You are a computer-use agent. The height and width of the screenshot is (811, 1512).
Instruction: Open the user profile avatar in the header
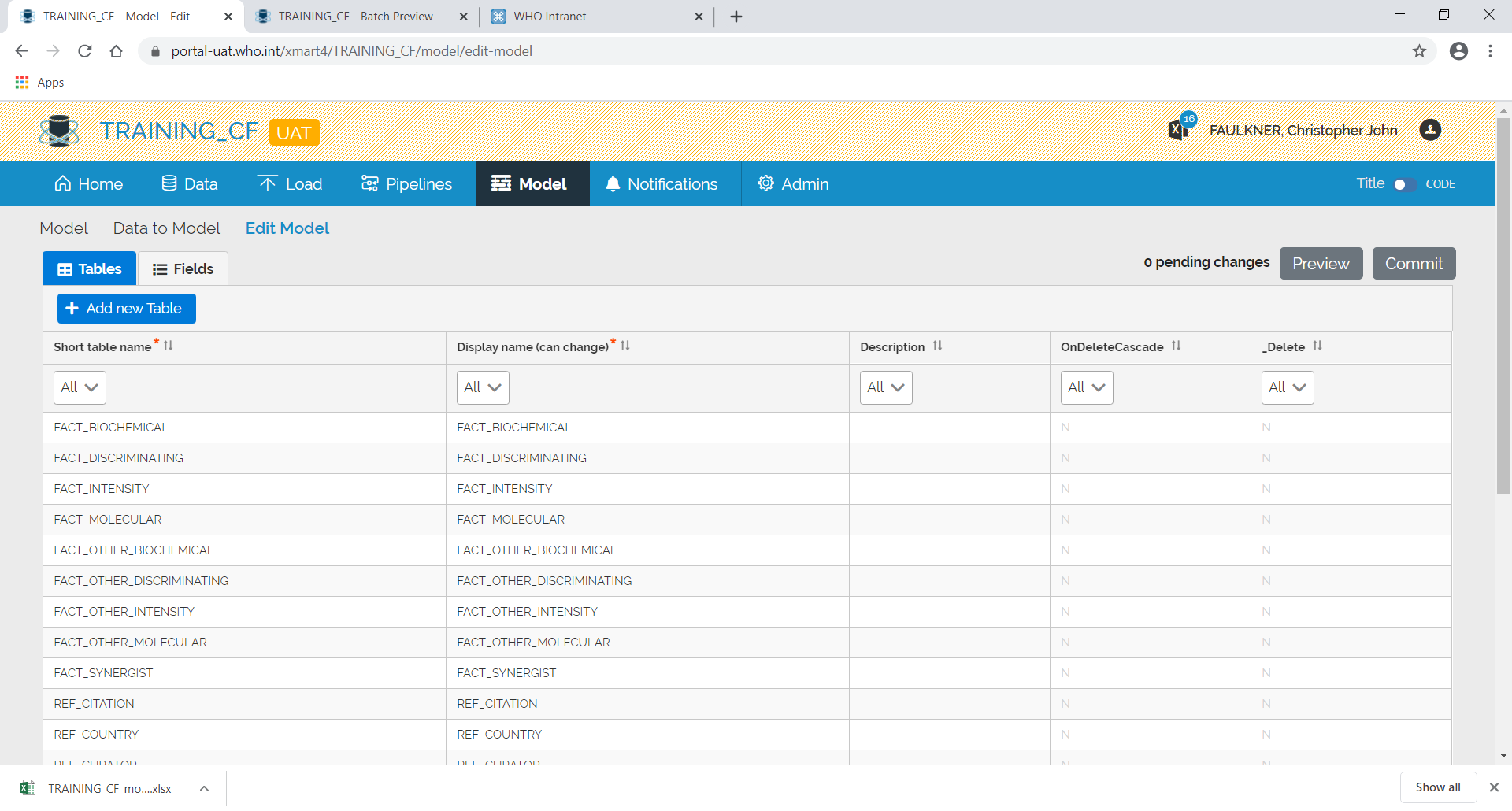point(1430,130)
